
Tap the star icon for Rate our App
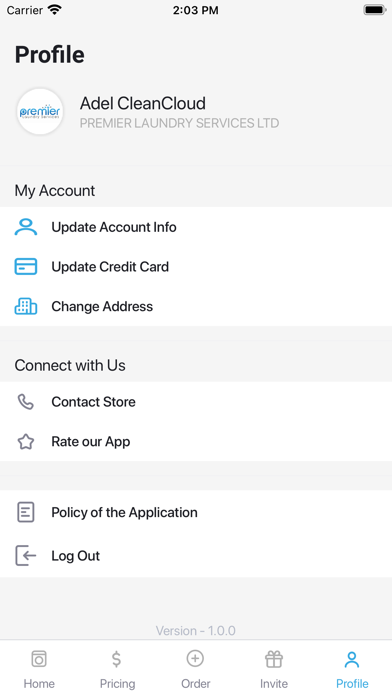(26, 442)
